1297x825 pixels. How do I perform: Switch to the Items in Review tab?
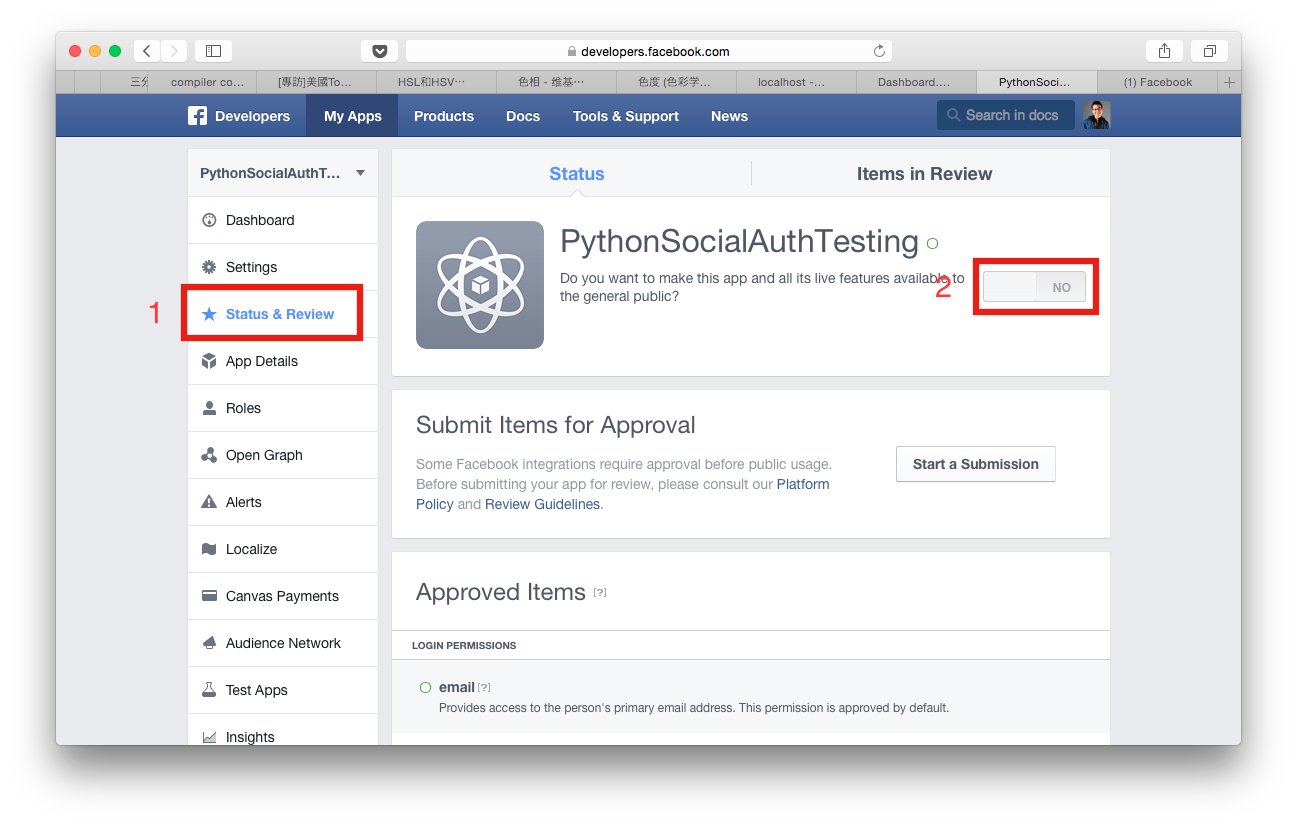pos(924,173)
